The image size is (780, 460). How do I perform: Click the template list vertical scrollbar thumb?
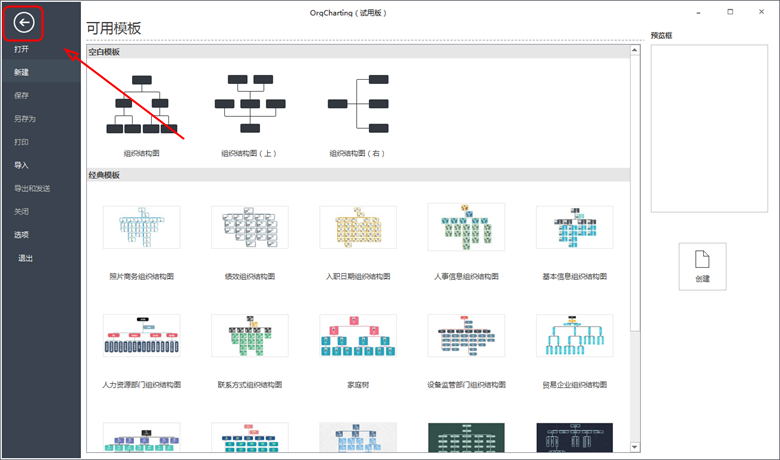click(x=635, y=193)
